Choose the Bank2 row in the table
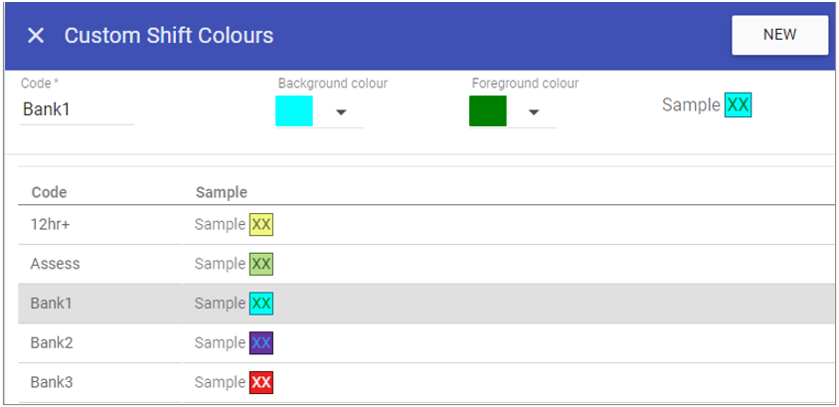The width and height of the screenshot is (839, 407). [51, 343]
